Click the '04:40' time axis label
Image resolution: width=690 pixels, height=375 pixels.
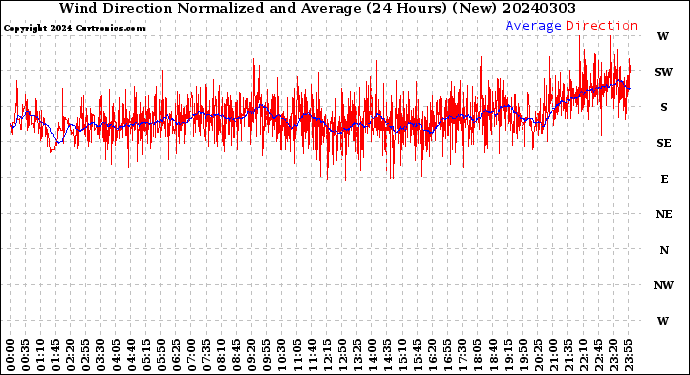[131, 355]
